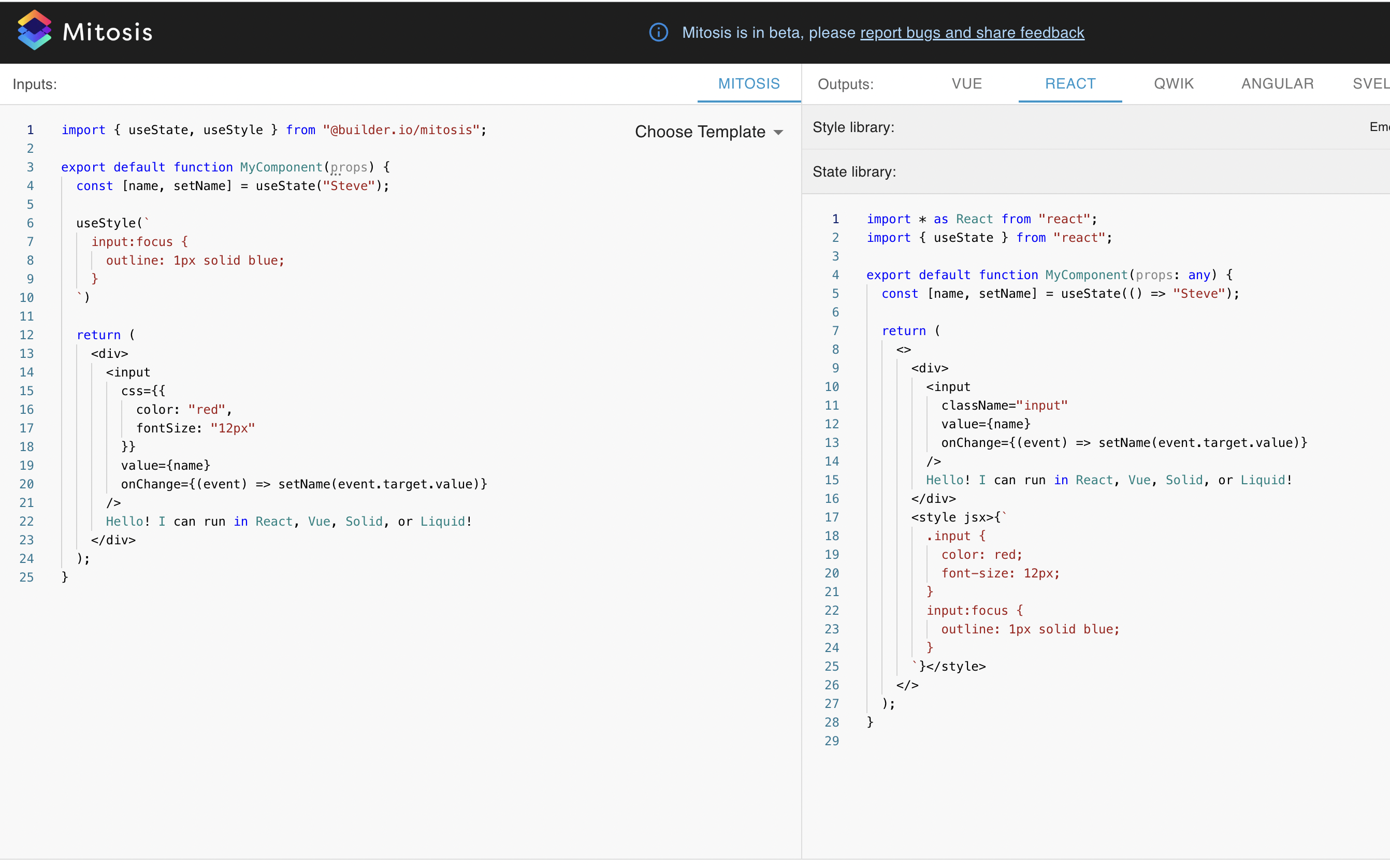Click the "Steve" string in the input code

coord(351,185)
